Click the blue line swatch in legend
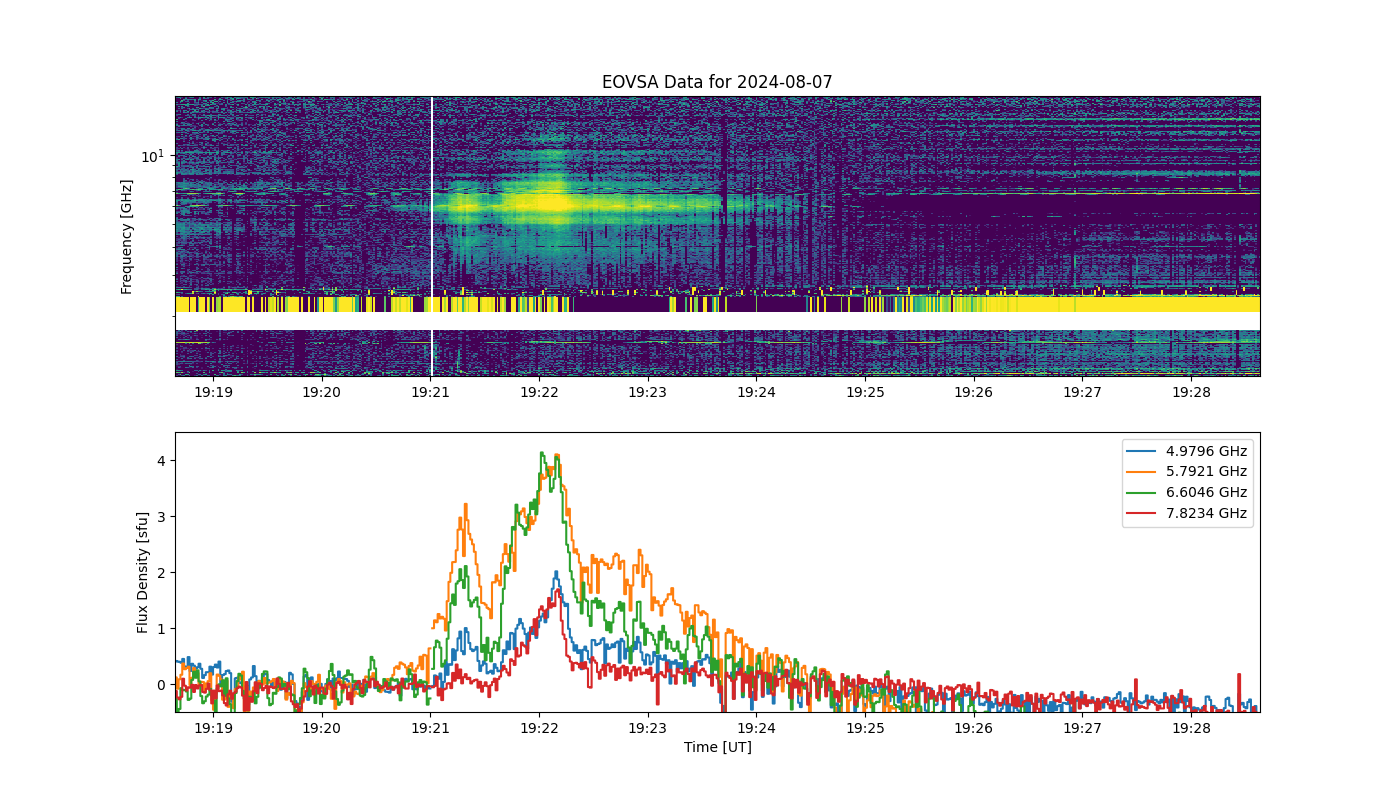1400x800 pixels. tap(1143, 451)
